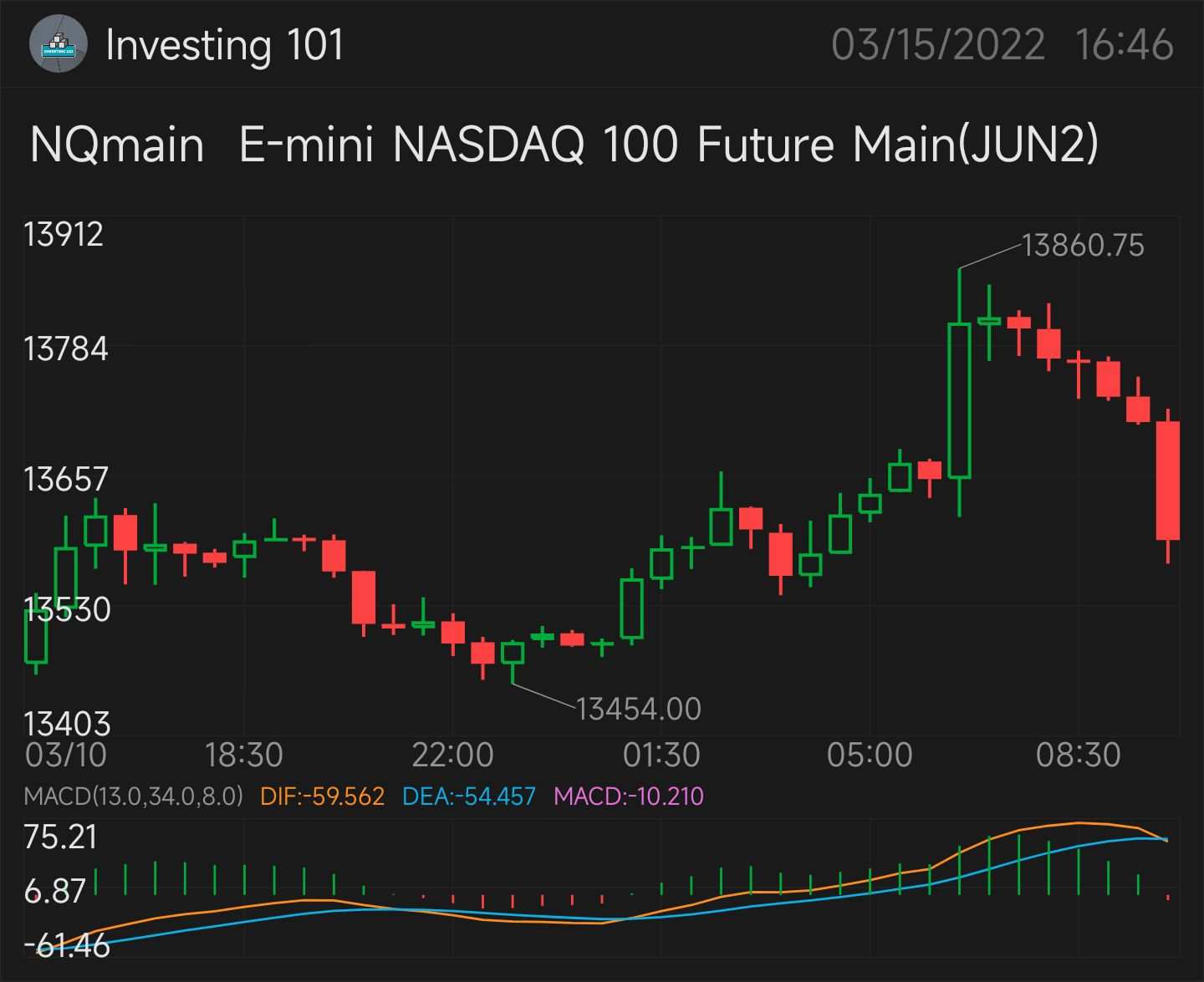The width and height of the screenshot is (1204, 982).
Task: Click the tall green candle below 13860.75
Action: coord(959,401)
